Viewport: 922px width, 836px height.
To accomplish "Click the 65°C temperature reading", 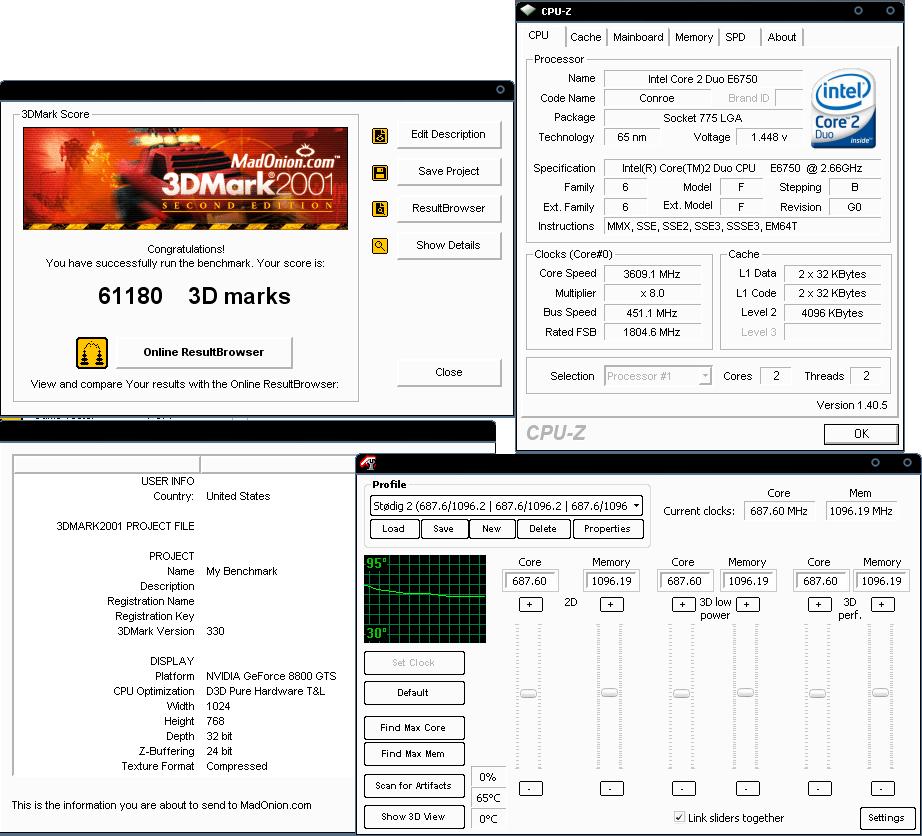I will tap(488, 798).
